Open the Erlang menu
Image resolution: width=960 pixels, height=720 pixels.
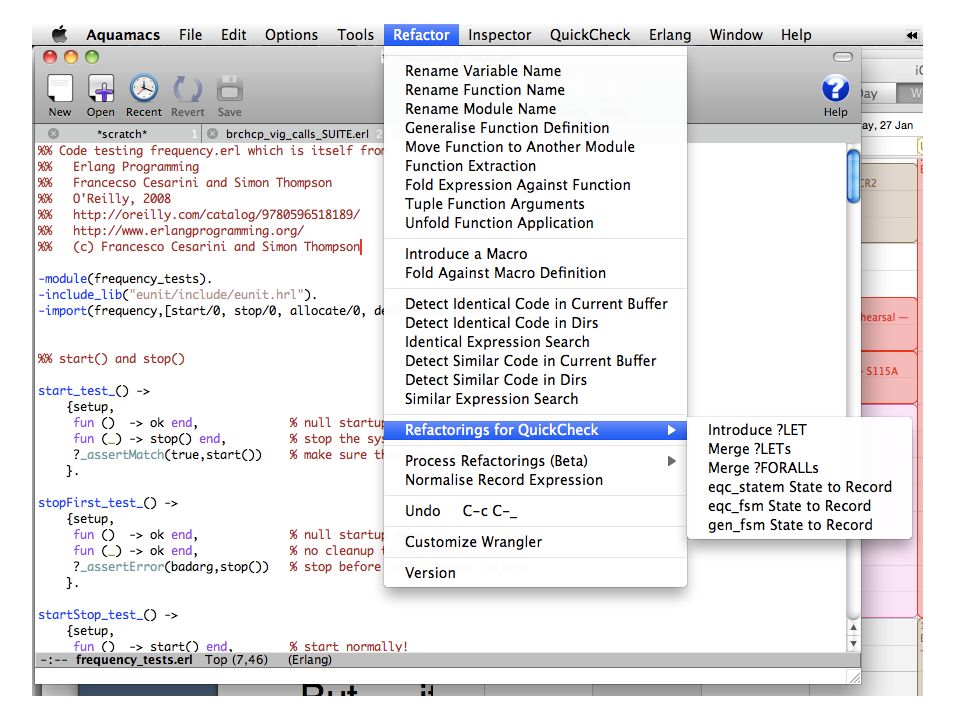click(670, 35)
